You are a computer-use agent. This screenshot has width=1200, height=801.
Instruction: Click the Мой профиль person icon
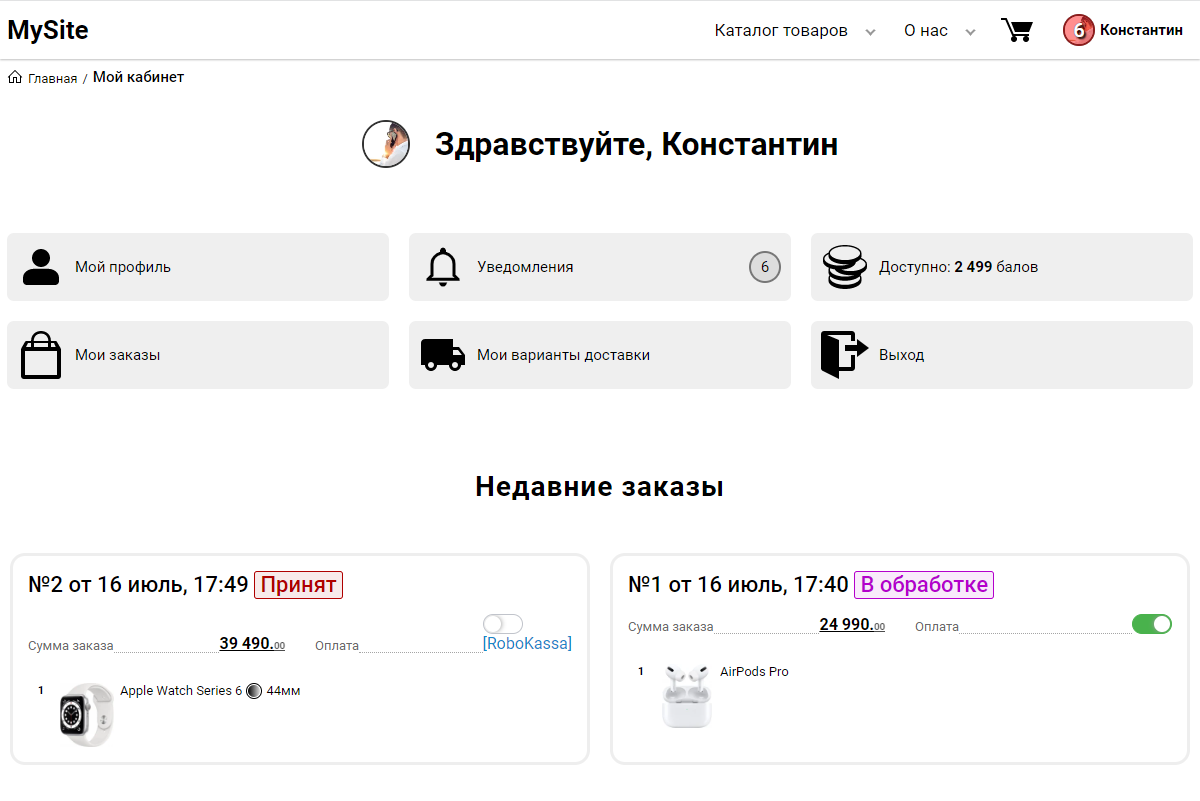[x=40, y=266]
